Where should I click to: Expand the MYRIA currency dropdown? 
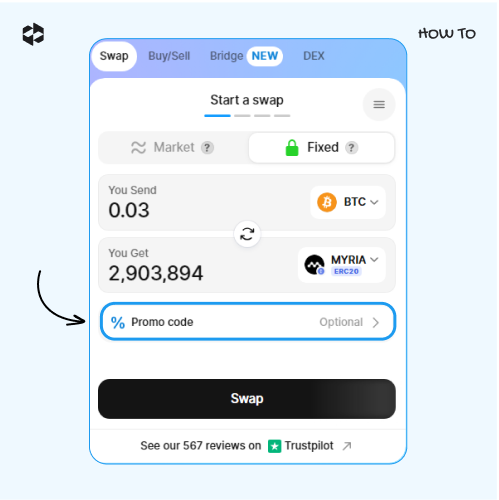[x=342, y=265]
